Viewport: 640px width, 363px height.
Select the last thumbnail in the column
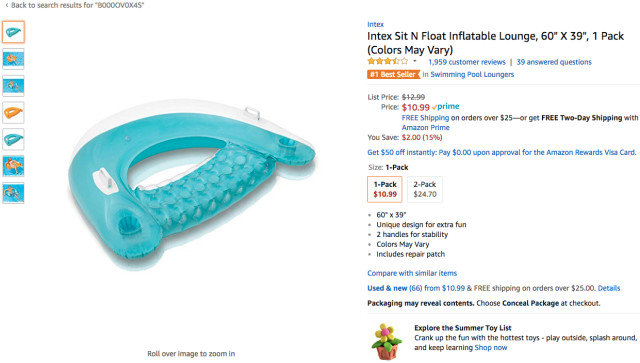point(13,193)
